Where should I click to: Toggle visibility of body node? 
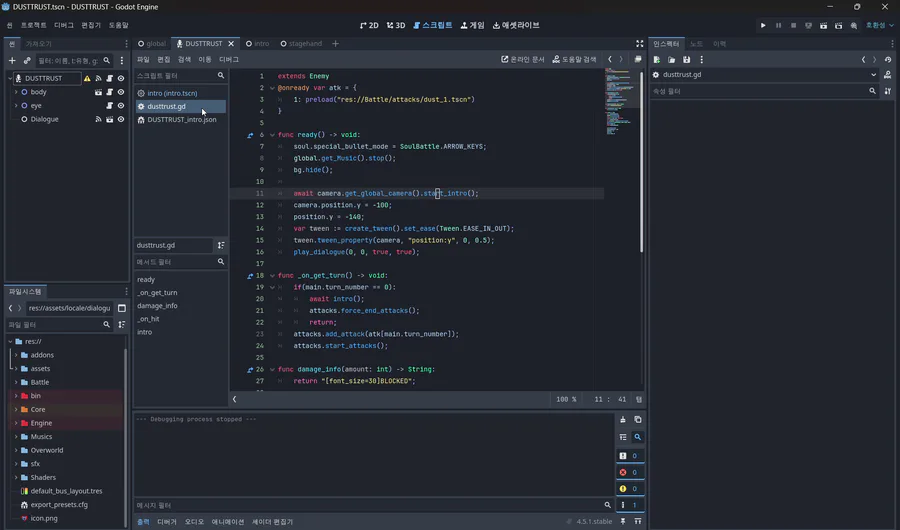121,92
